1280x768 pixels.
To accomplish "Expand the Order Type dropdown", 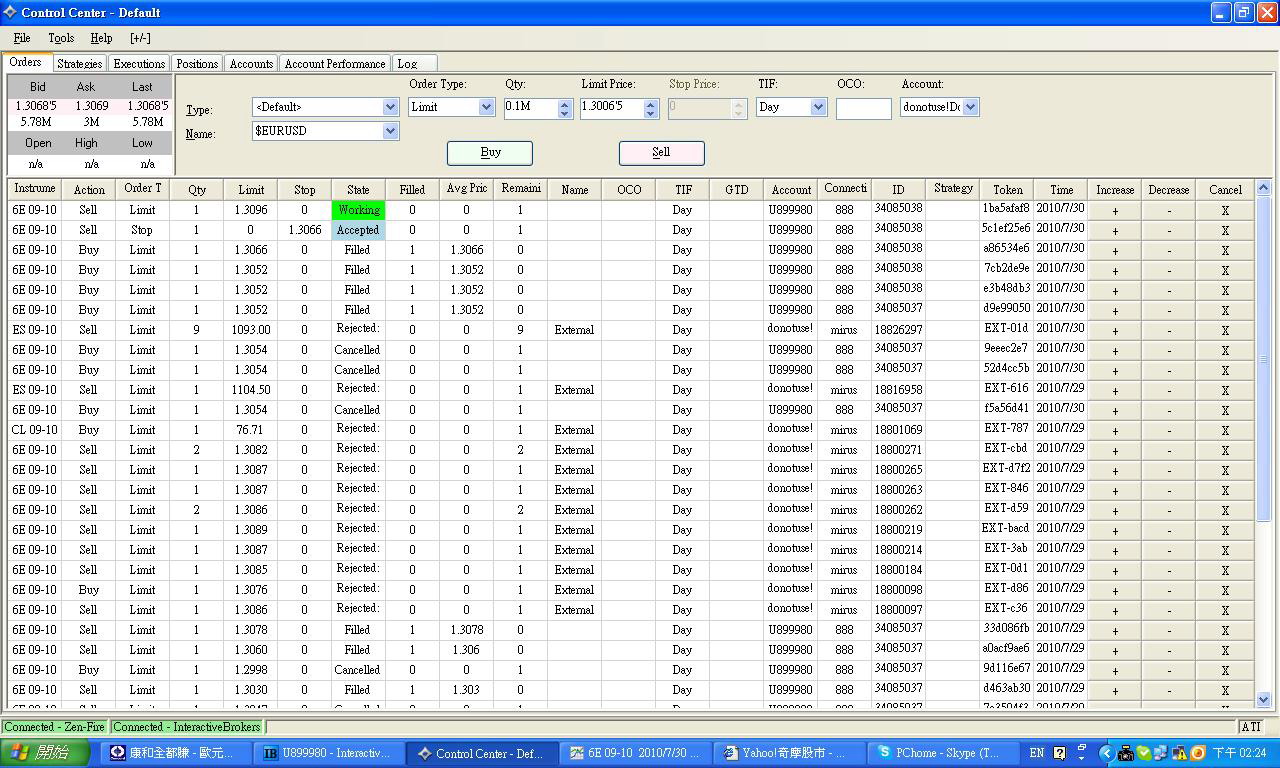I will coord(486,107).
